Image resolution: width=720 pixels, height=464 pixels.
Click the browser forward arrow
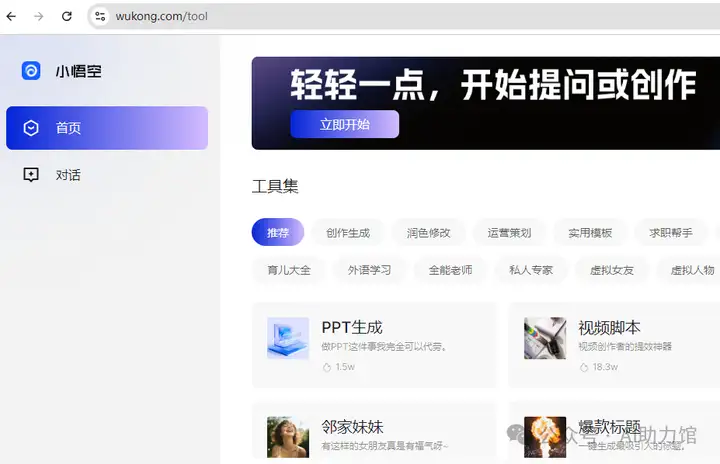39,17
